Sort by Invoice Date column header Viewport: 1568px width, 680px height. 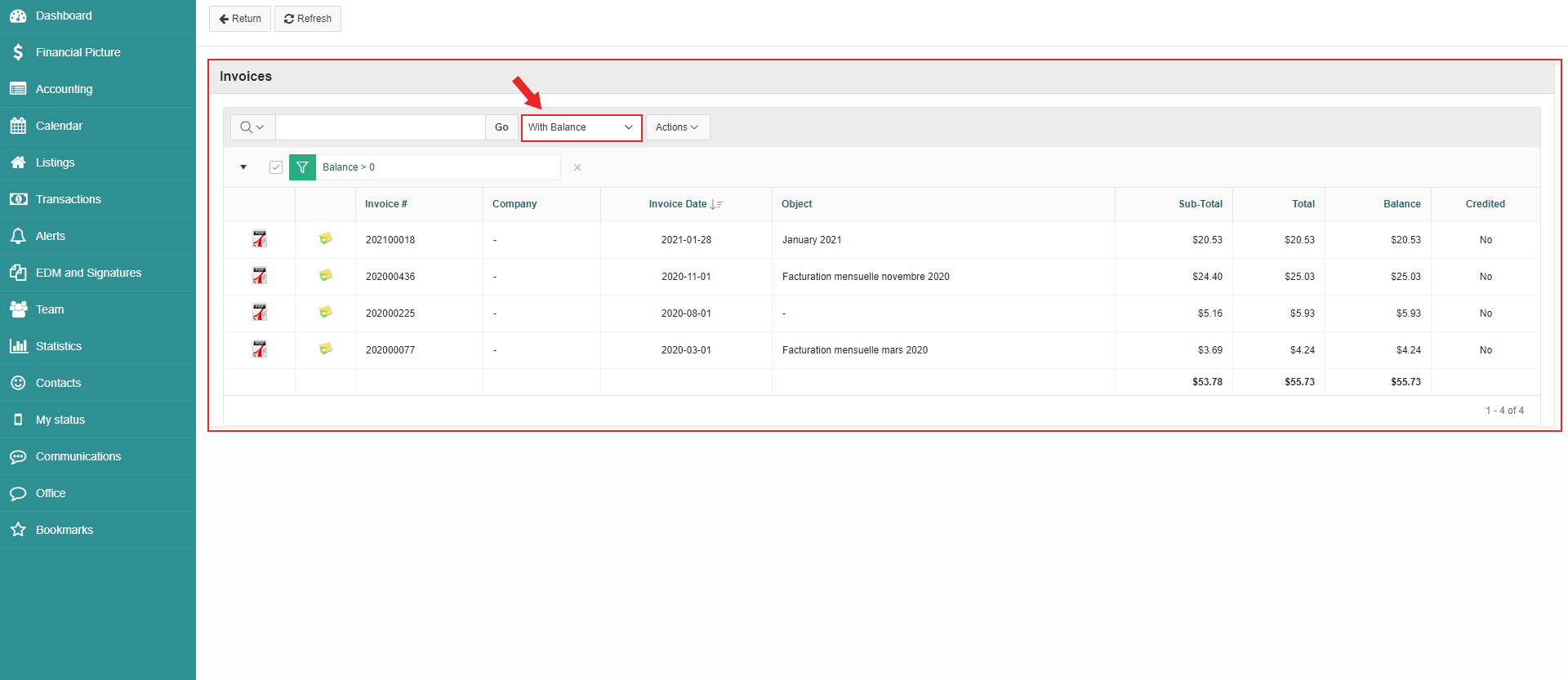coord(678,204)
